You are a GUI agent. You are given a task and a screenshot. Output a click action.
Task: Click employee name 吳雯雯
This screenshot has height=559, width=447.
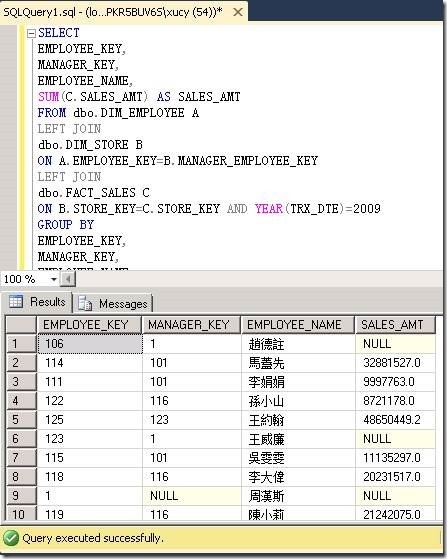[298, 458]
